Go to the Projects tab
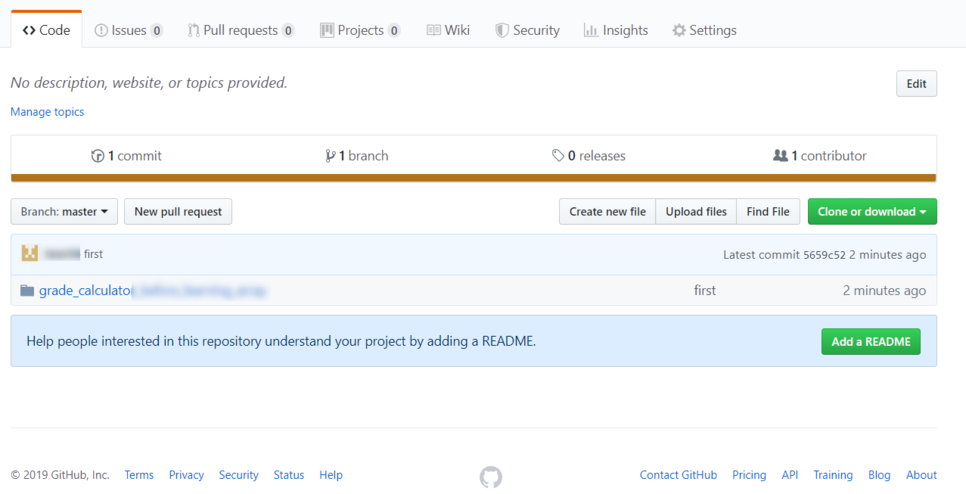Image resolution: width=966 pixels, height=494 pixels. 360,30
